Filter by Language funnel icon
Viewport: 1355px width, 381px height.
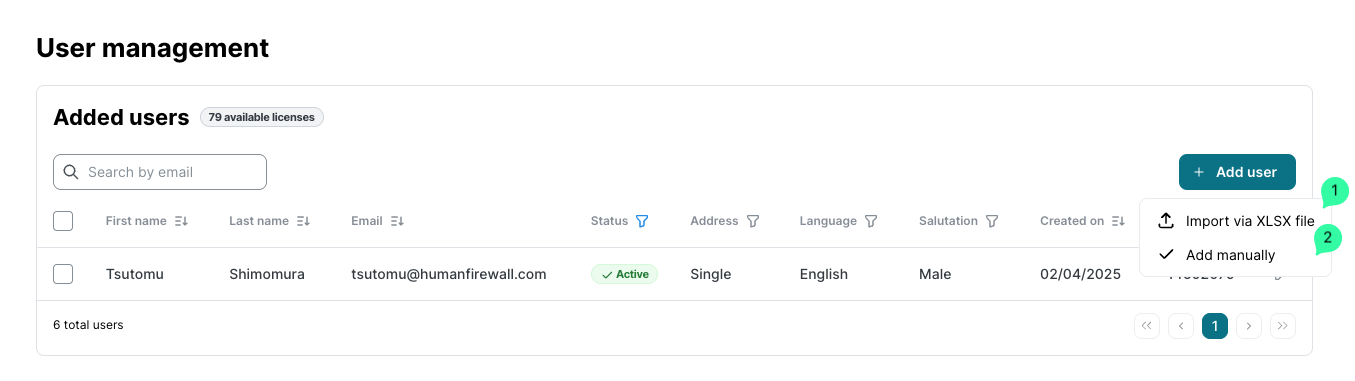(x=871, y=221)
